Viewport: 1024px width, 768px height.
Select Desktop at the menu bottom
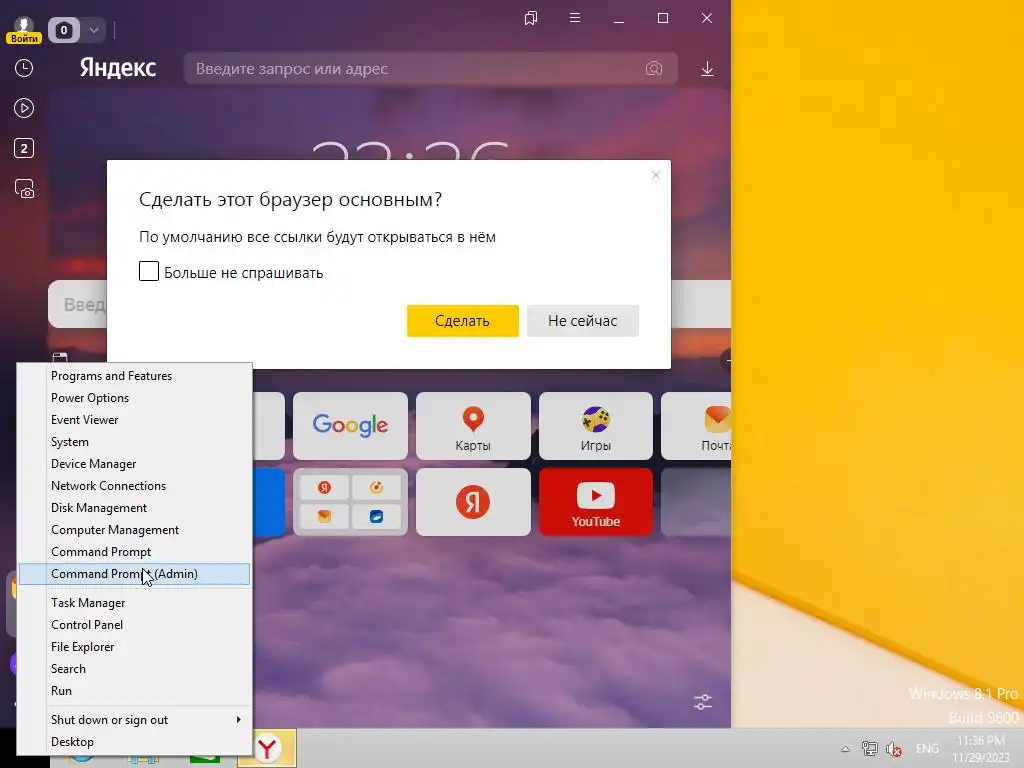135,742
